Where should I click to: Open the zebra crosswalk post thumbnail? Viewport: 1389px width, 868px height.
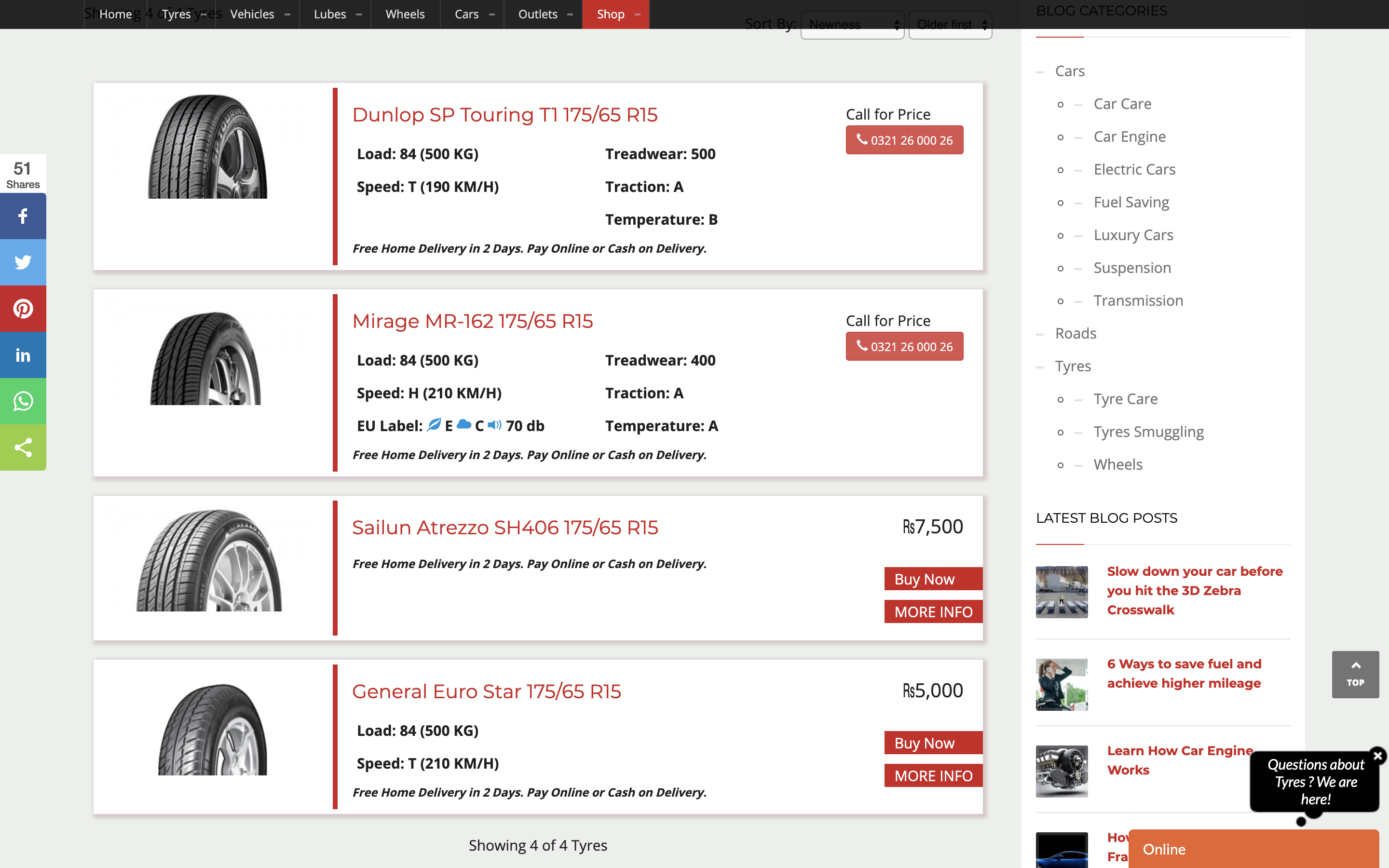click(x=1061, y=592)
